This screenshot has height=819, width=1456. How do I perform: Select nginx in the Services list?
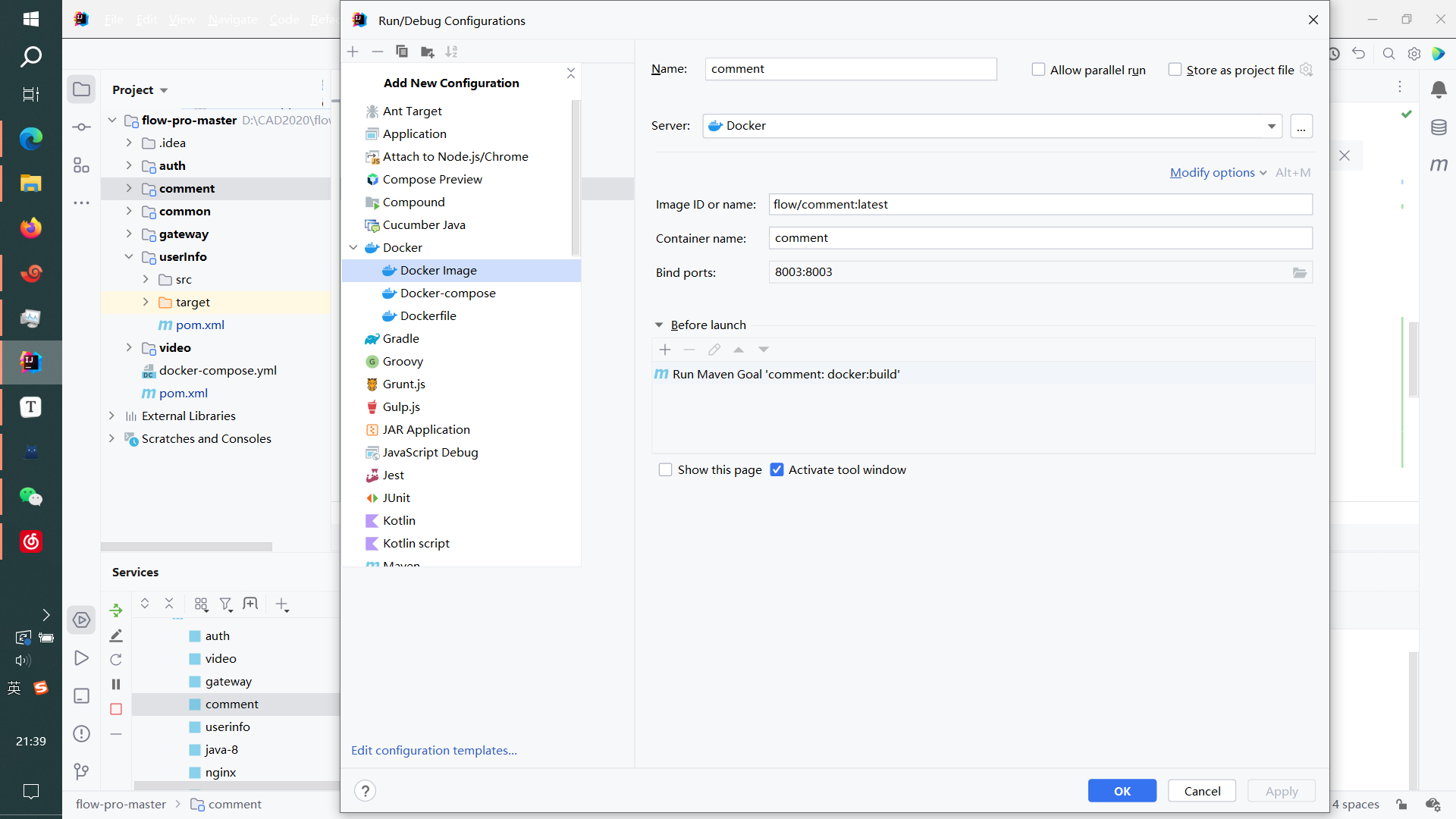[220, 772]
